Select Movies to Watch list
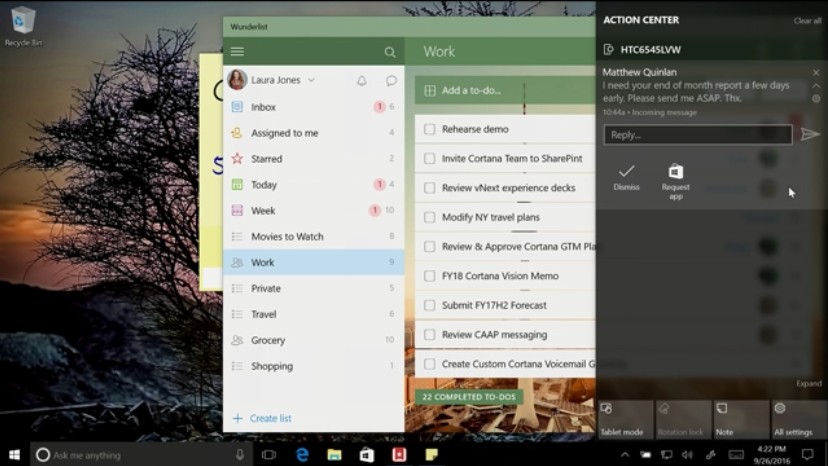This screenshot has height=466, width=828. 314,236
